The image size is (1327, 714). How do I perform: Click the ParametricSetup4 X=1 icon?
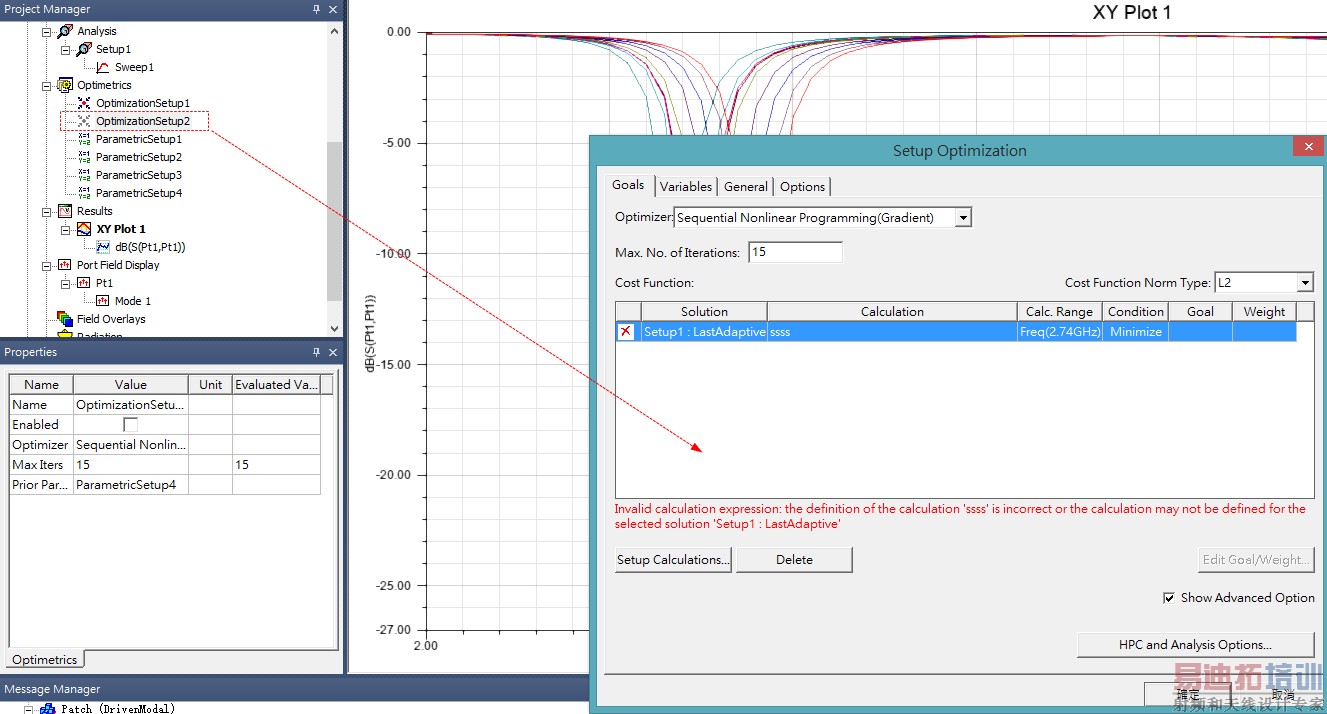pos(84,193)
